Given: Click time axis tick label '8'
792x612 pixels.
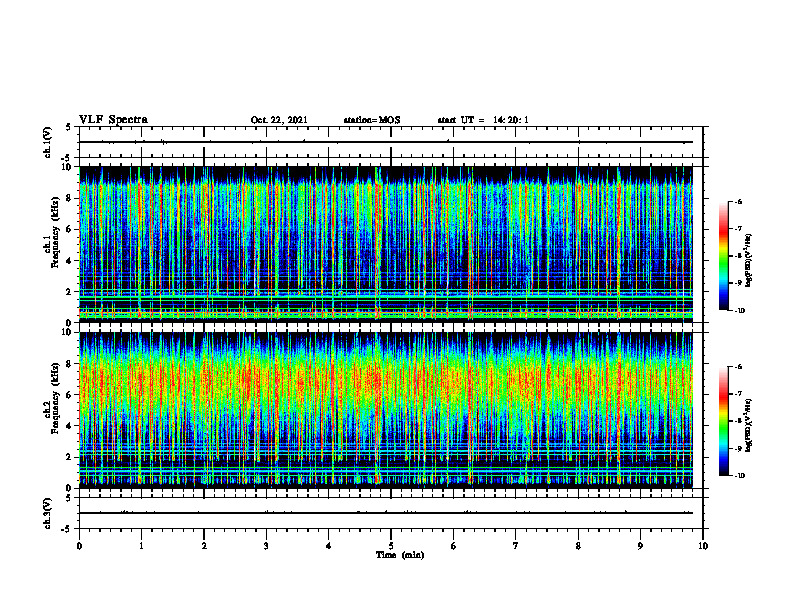Looking at the screenshot, I should tap(578, 546).
